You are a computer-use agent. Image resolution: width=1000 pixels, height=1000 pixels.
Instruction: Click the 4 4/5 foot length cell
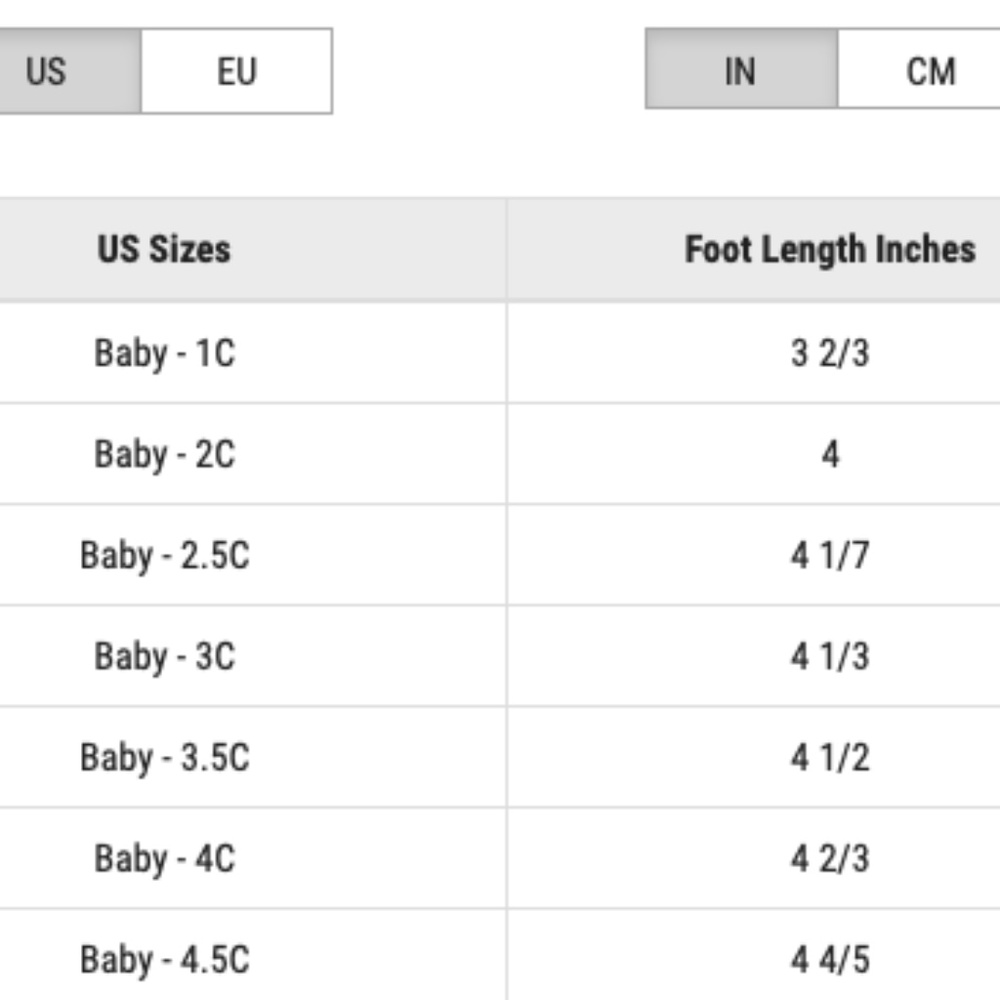tap(830, 957)
